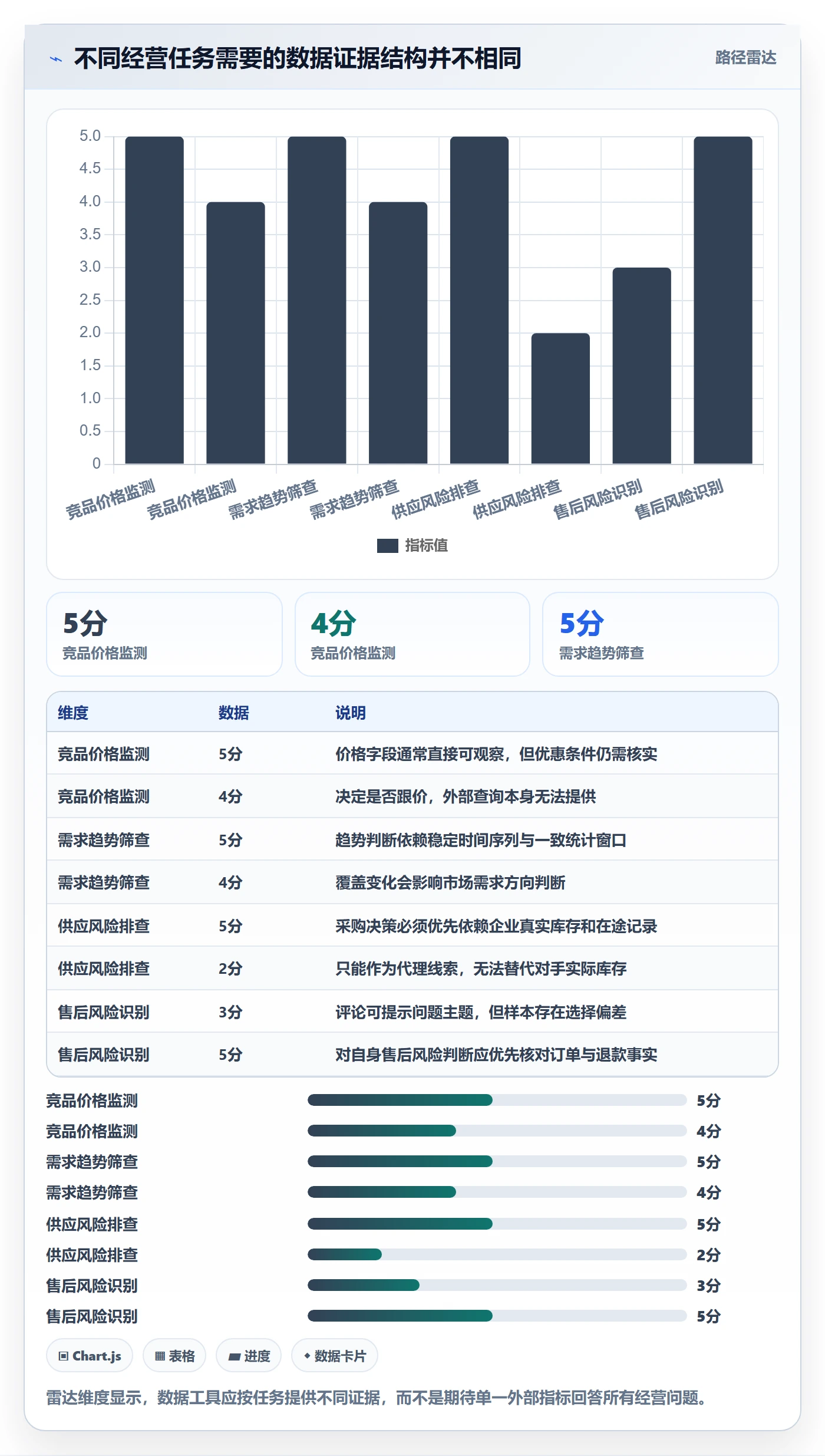The width and height of the screenshot is (825, 1456).
Task: Select the row 对自身售后风险判断应优先核对订单与退款事实
Action: point(412,1055)
